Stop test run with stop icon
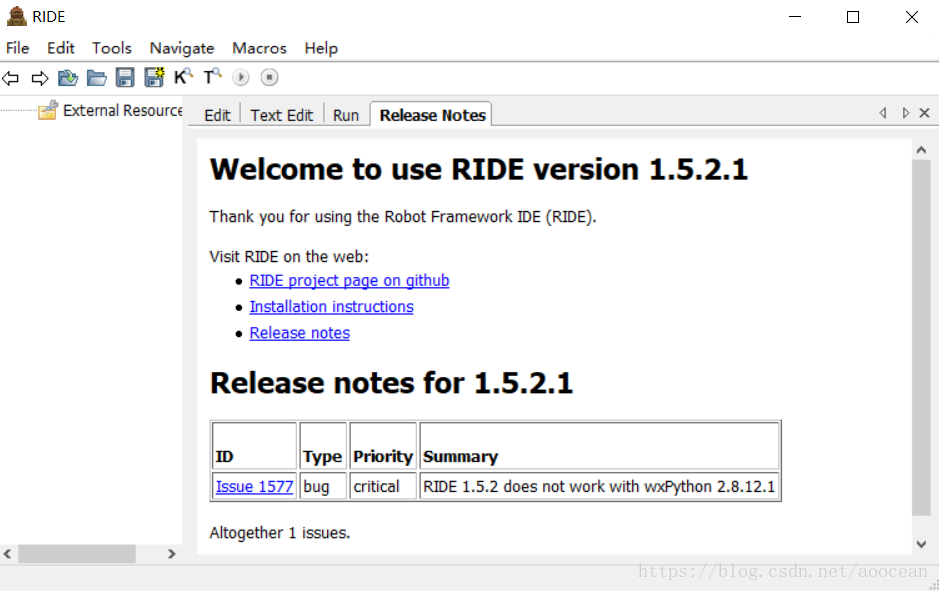 coord(269,77)
